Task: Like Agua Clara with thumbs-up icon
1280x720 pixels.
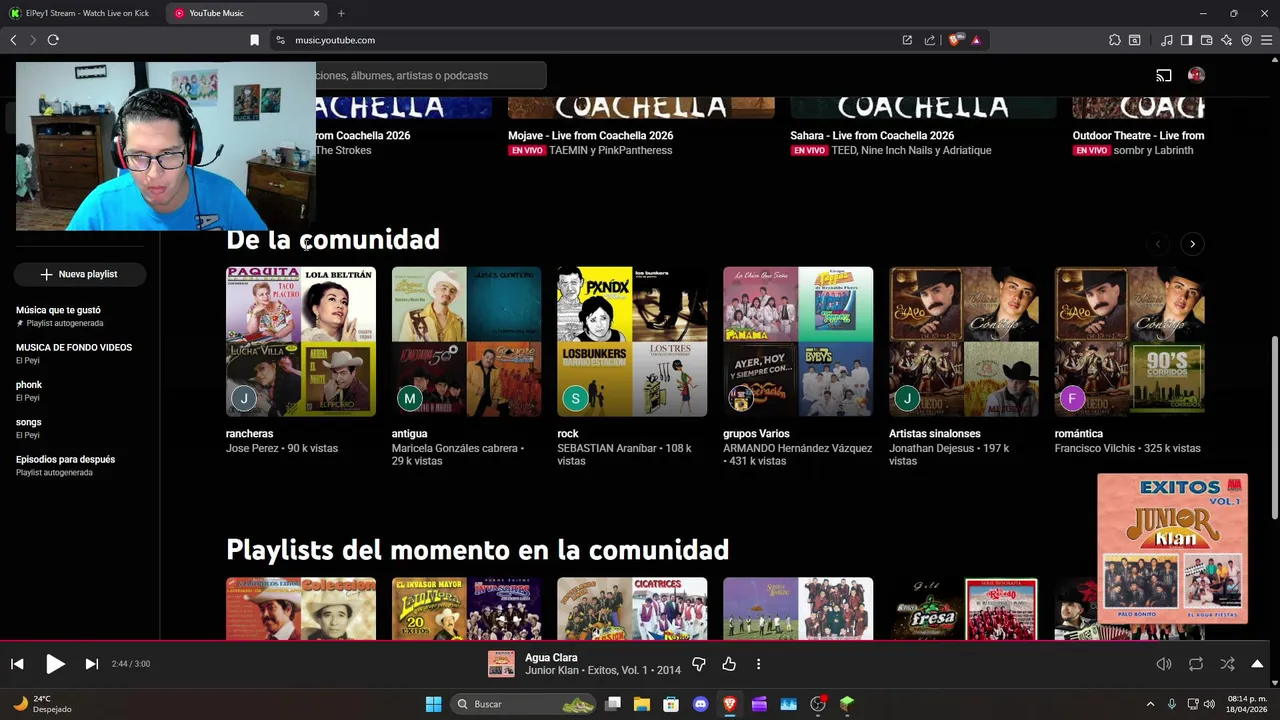Action: 729,664
